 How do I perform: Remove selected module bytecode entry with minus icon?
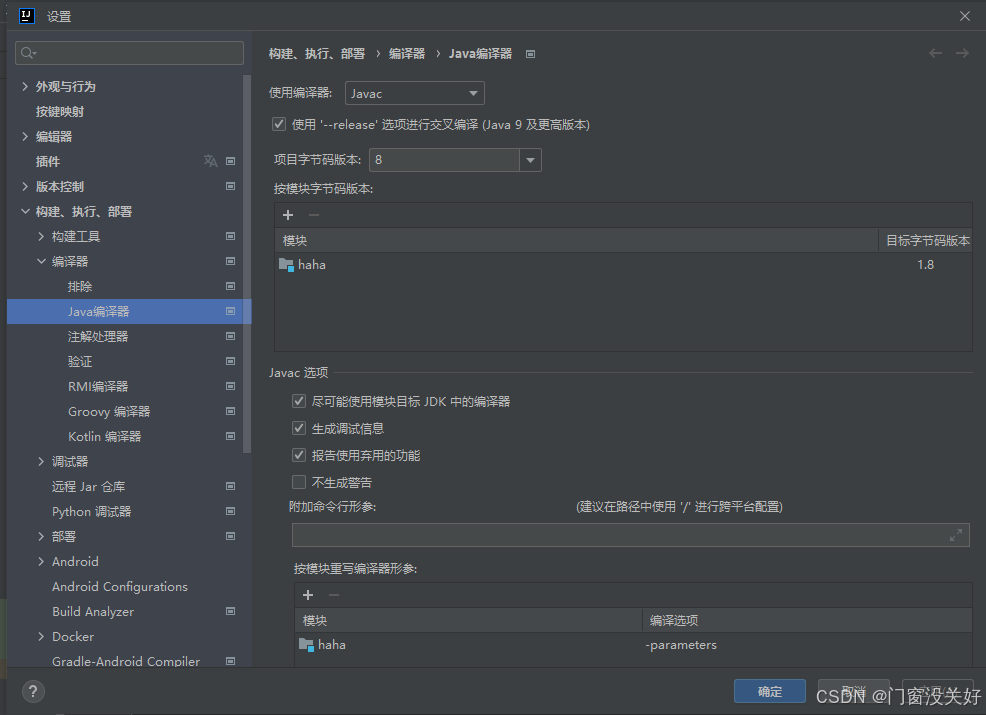tap(312, 215)
